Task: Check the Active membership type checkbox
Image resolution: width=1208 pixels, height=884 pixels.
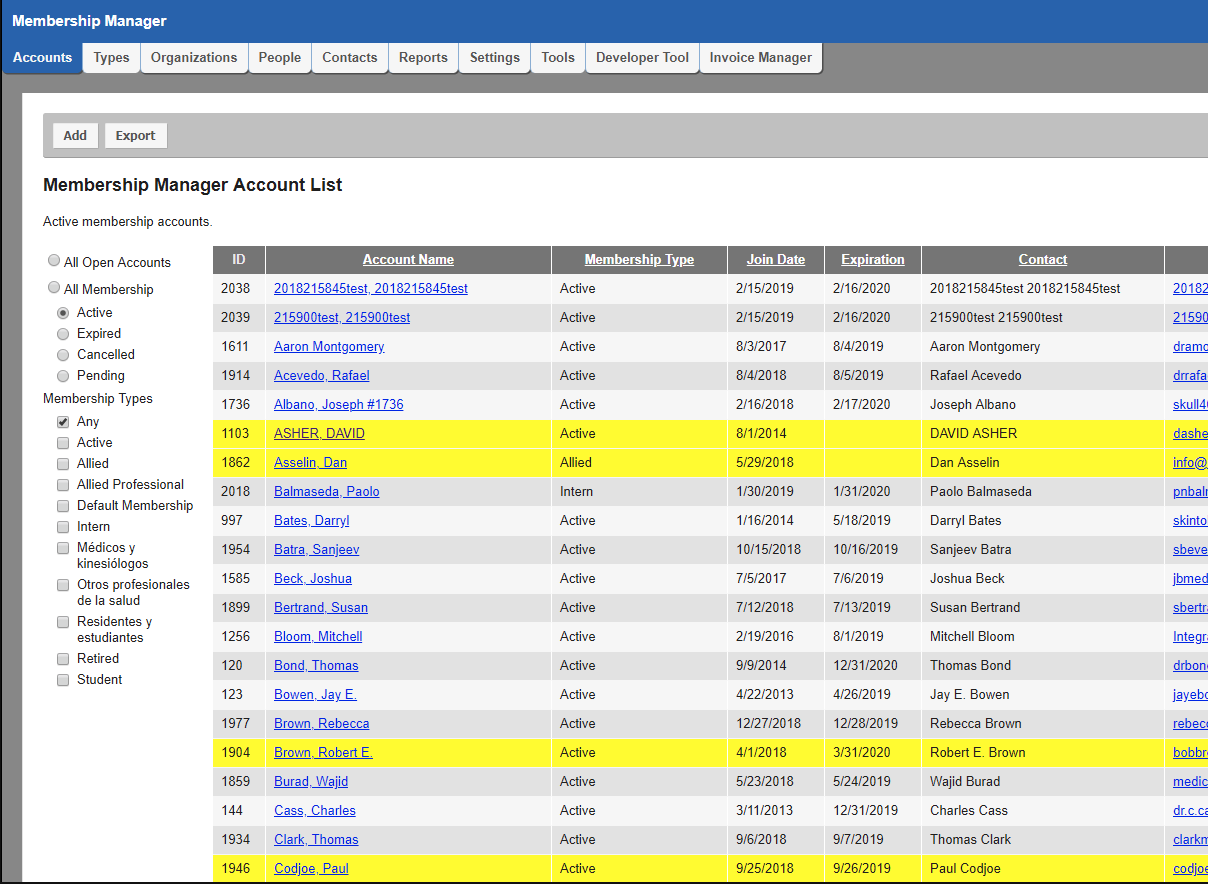Action: tap(63, 443)
